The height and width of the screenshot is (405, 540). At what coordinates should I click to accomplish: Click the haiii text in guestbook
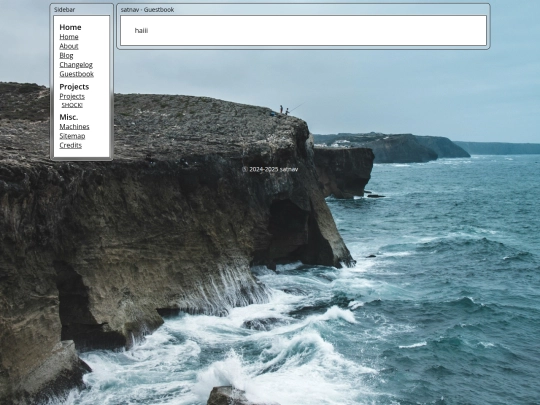point(141,31)
